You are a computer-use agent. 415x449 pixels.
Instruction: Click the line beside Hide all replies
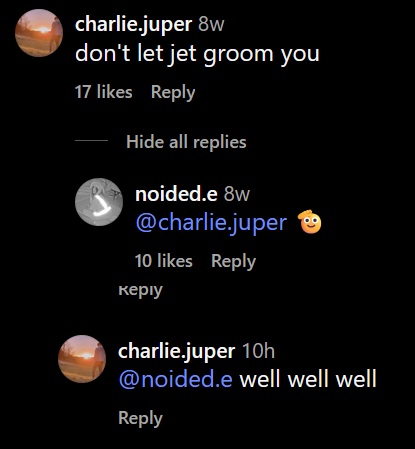(x=91, y=140)
